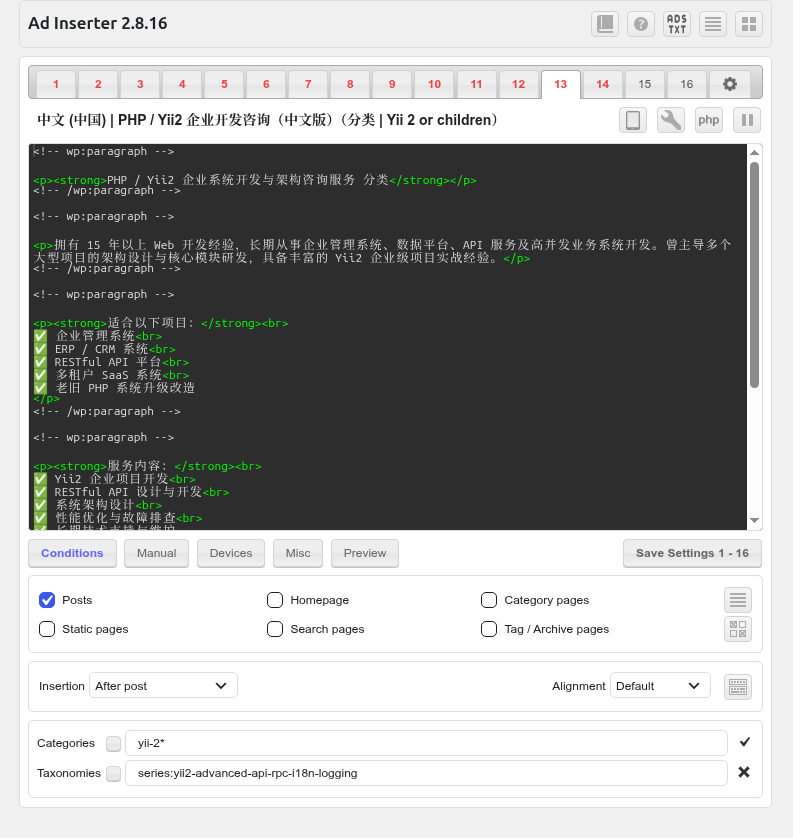Switch to block tab 1
793x838 pixels.
(56, 84)
